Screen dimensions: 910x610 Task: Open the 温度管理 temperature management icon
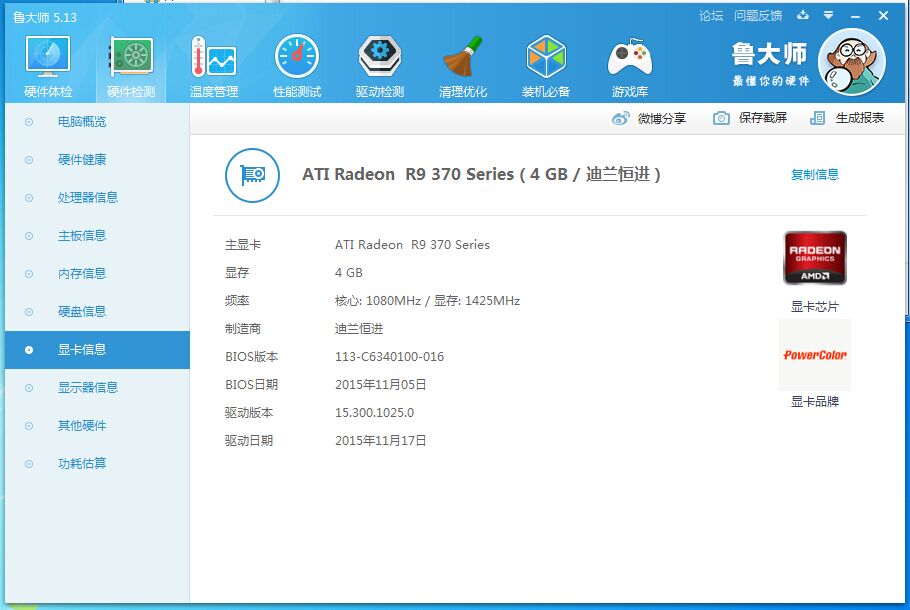(x=214, y=56)
